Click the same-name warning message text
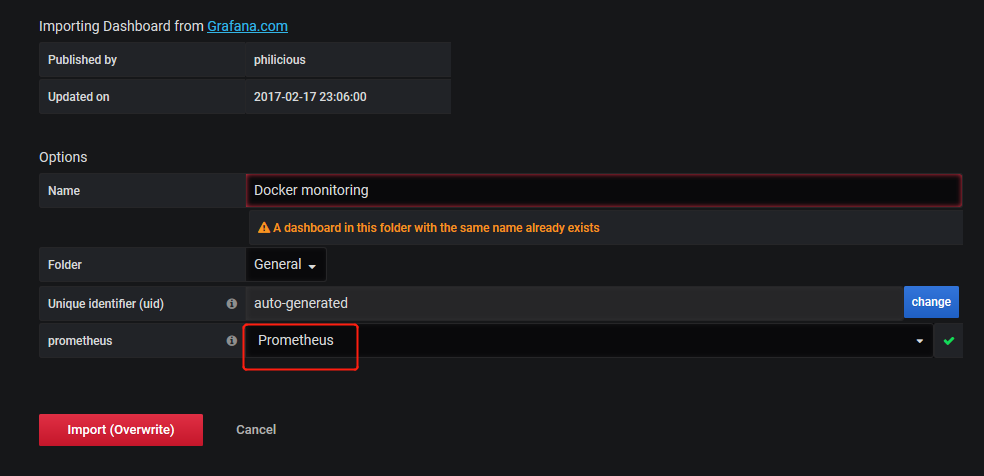Image resolution: width=984 pixels, height=476 pixels. (x=436, y=228)
